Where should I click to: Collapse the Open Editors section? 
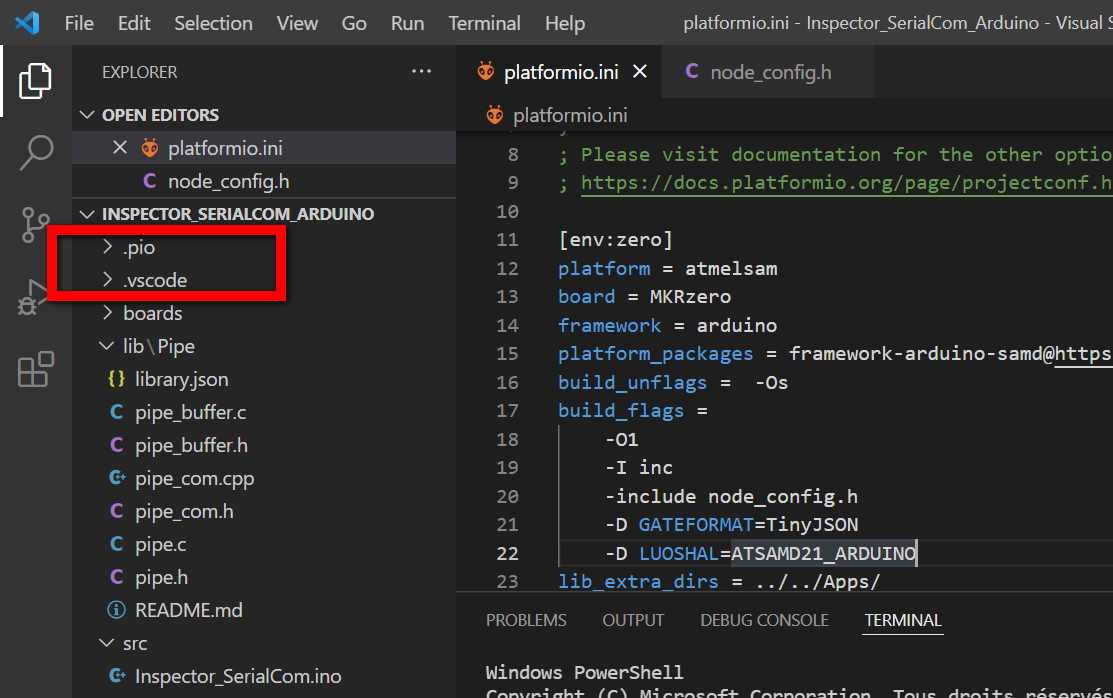click(x=160, y=115)
